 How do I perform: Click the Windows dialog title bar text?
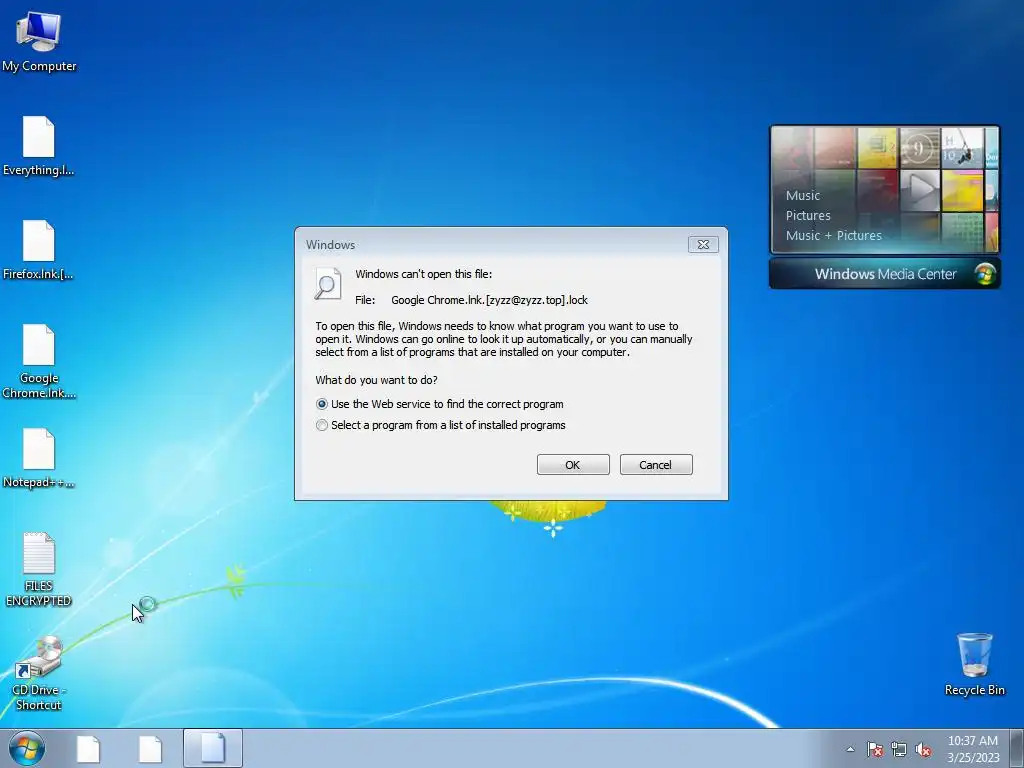(x=330, y=245)
